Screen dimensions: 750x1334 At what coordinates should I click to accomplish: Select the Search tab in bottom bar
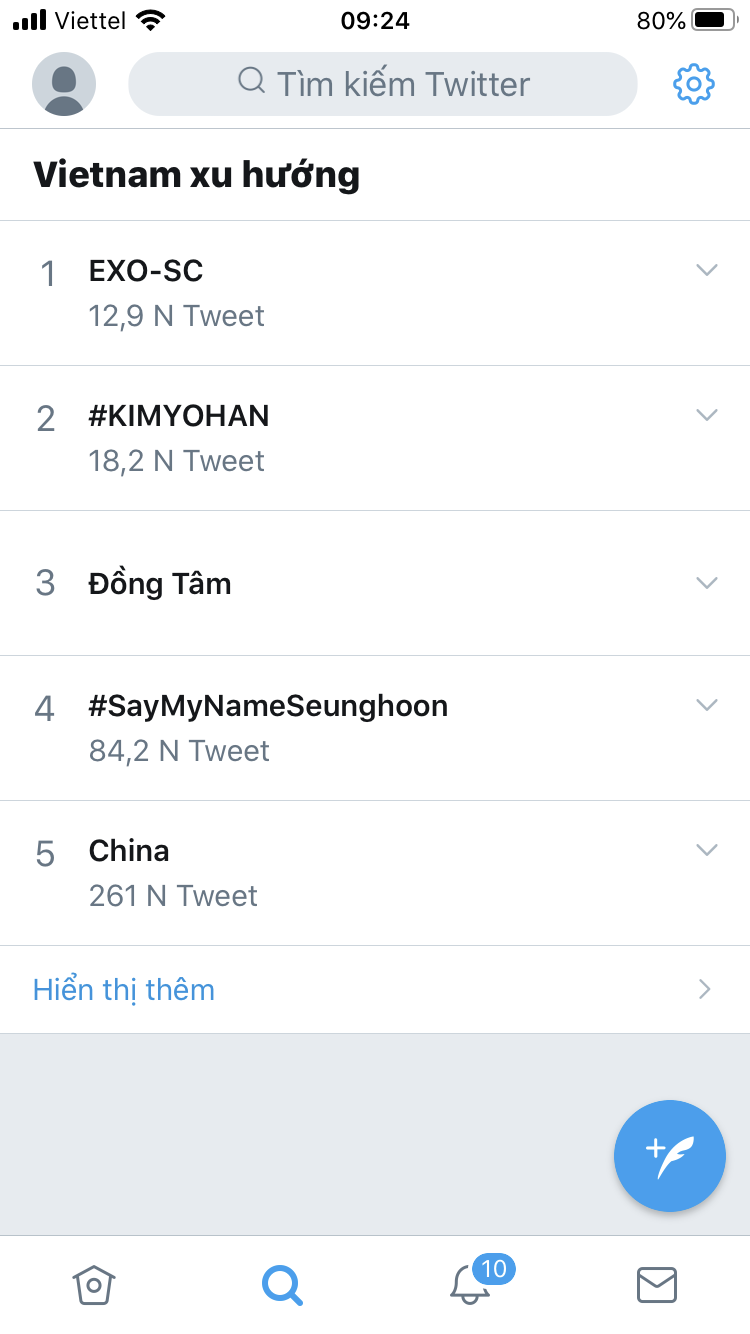click(x=282, y=1284)
